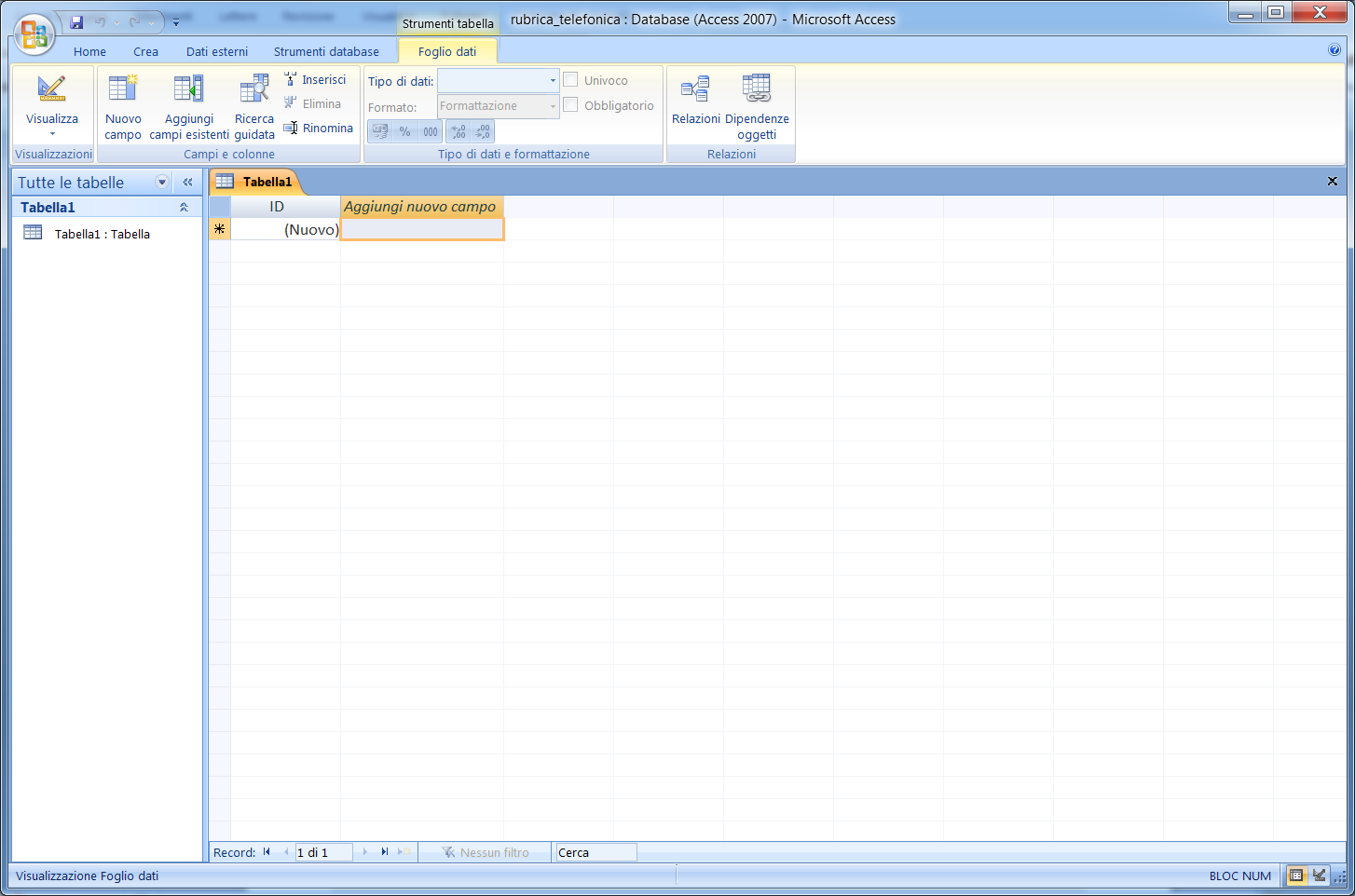Click Aggiungi campi esistenti icon
Viewport: 1355px width, 896px height.
pos(189,89)
